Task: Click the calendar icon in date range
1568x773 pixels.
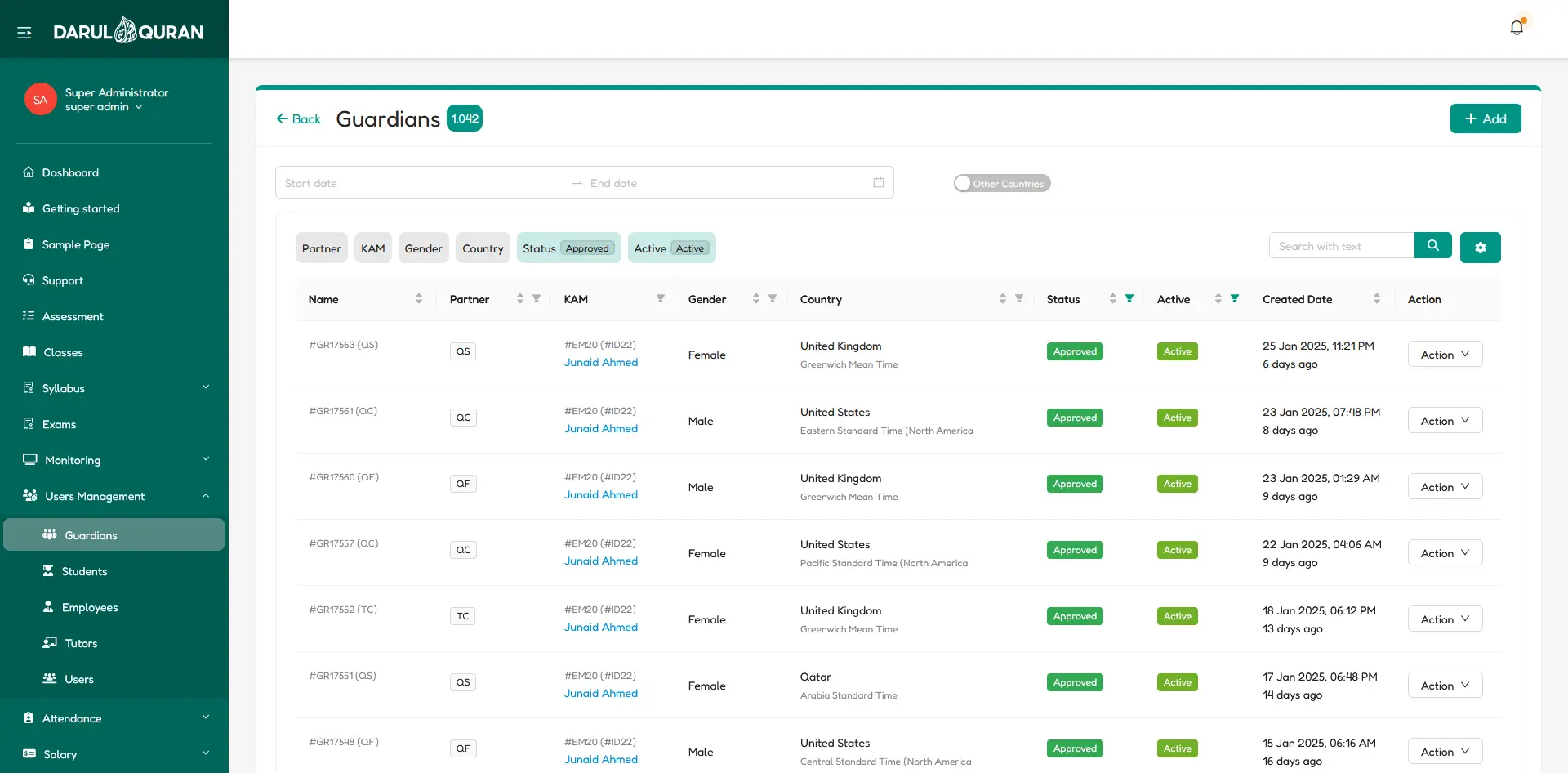Action: pyautogui.click(x=879, y=183)
